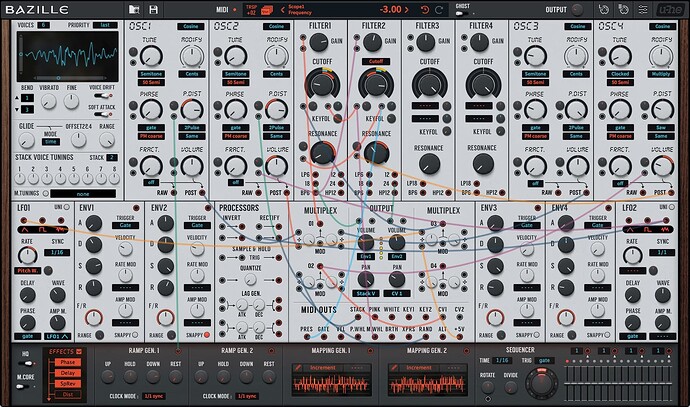Enable ENV1 Snappy option
690x407 pixels.
point(135,335)
